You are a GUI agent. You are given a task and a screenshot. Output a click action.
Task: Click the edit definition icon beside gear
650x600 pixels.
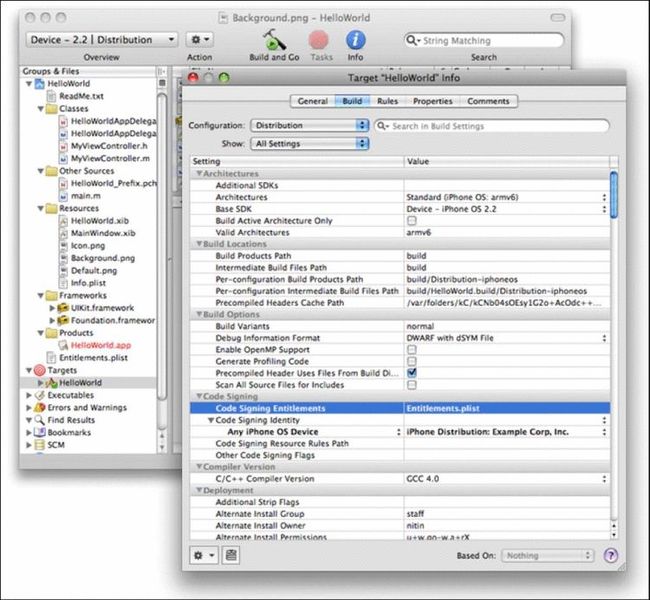(x=230, y=555)
